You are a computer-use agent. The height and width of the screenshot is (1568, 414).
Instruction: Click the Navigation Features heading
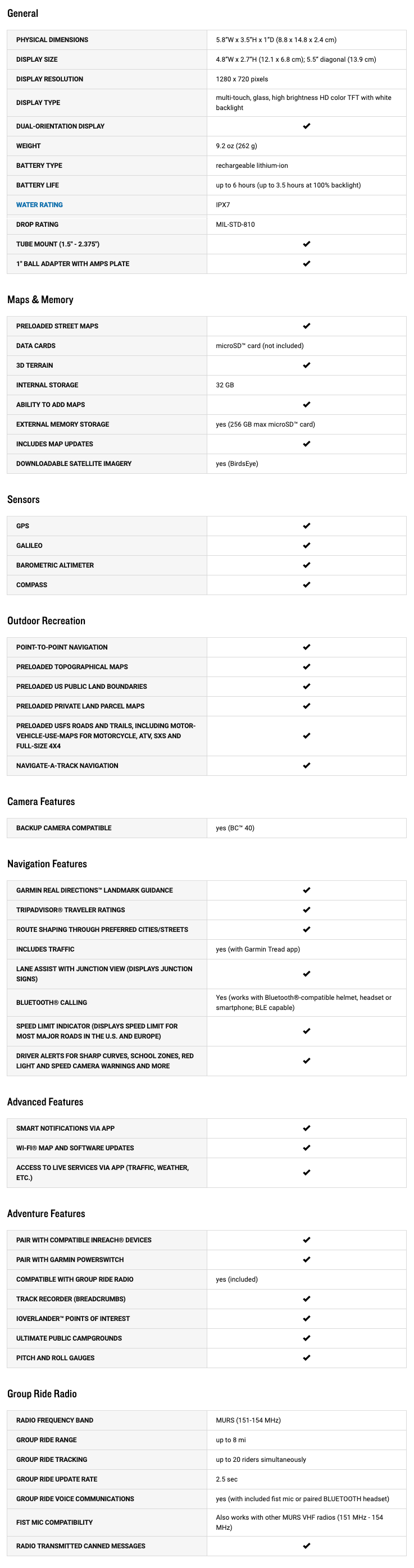click(x=47, y=864)
